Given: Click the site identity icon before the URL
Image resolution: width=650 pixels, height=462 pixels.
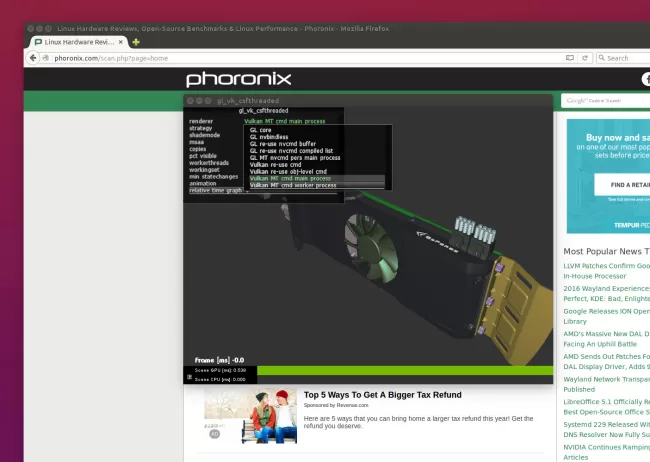Looking at the screenshot, I should (x=46, y=58).
